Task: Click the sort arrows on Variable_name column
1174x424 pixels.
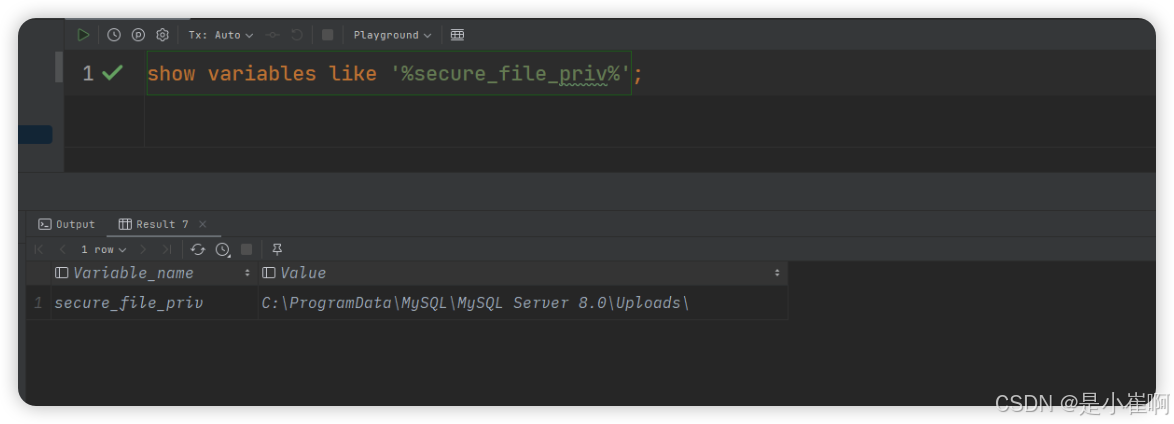Action: pyautogui.click(x=247, y=273)
